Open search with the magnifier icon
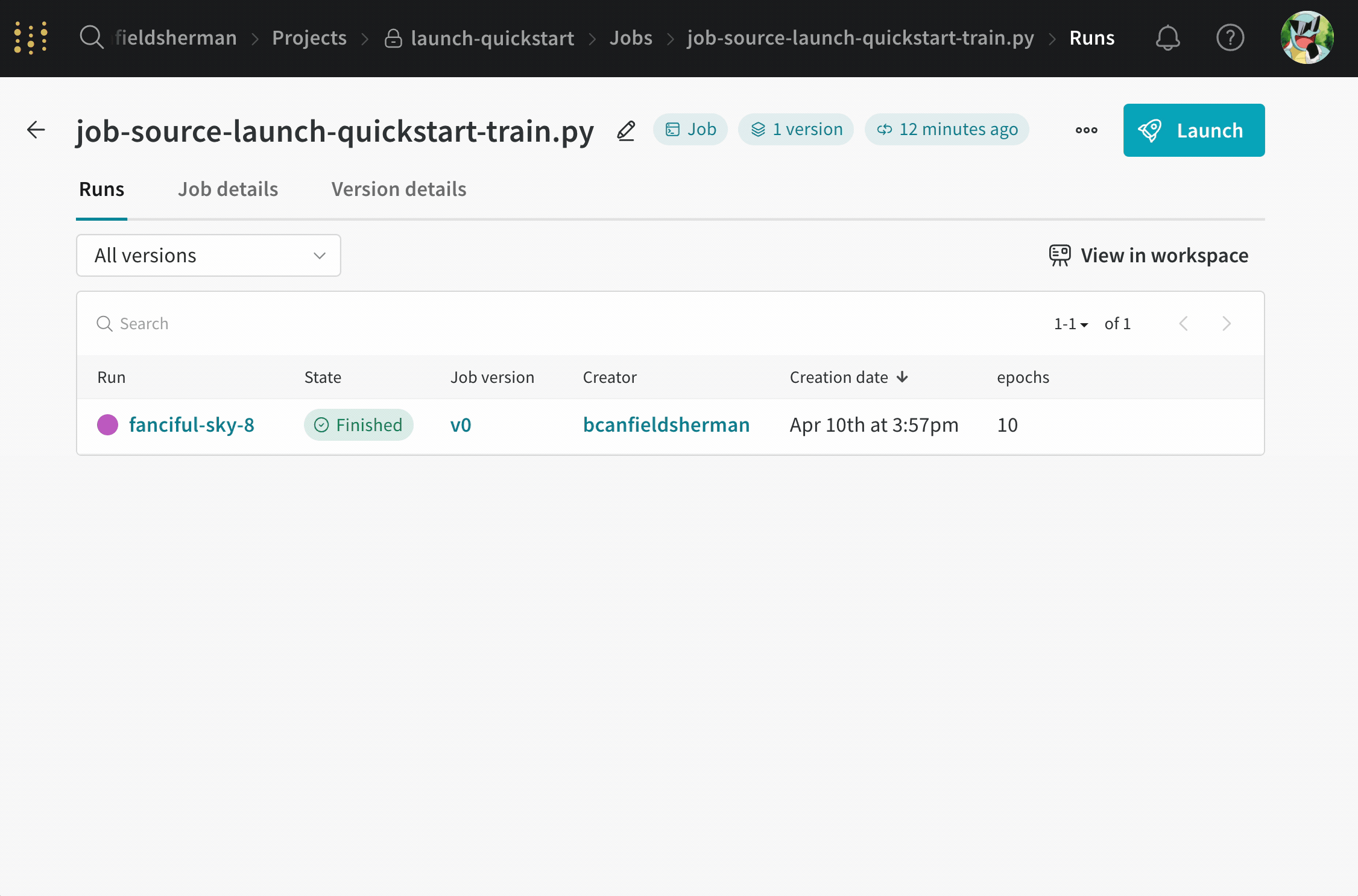This screenshot has width=1358, height=896. click(92, 37)
